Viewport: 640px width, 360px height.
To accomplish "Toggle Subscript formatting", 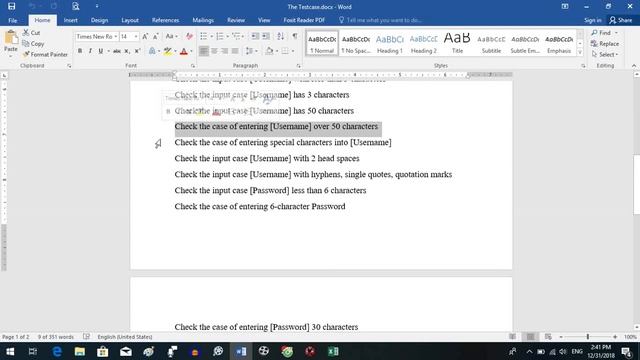I will coord(127,51).
